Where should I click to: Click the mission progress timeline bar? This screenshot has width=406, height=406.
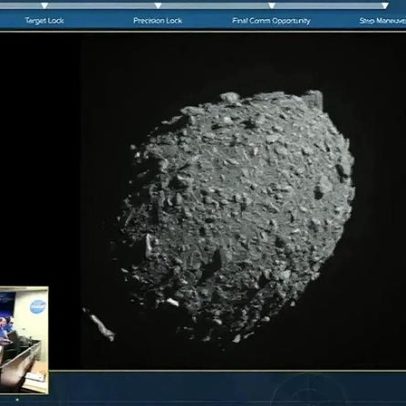(194, 6)
